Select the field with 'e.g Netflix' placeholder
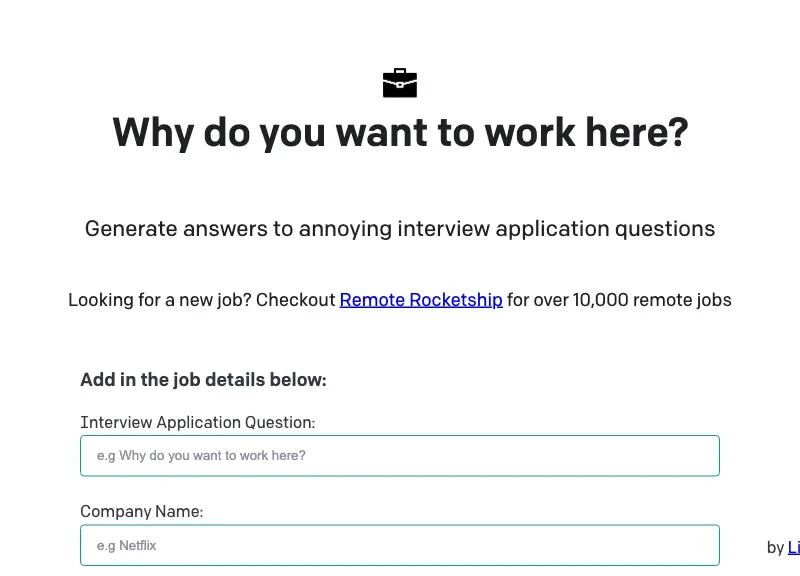 tap(400, 545)
